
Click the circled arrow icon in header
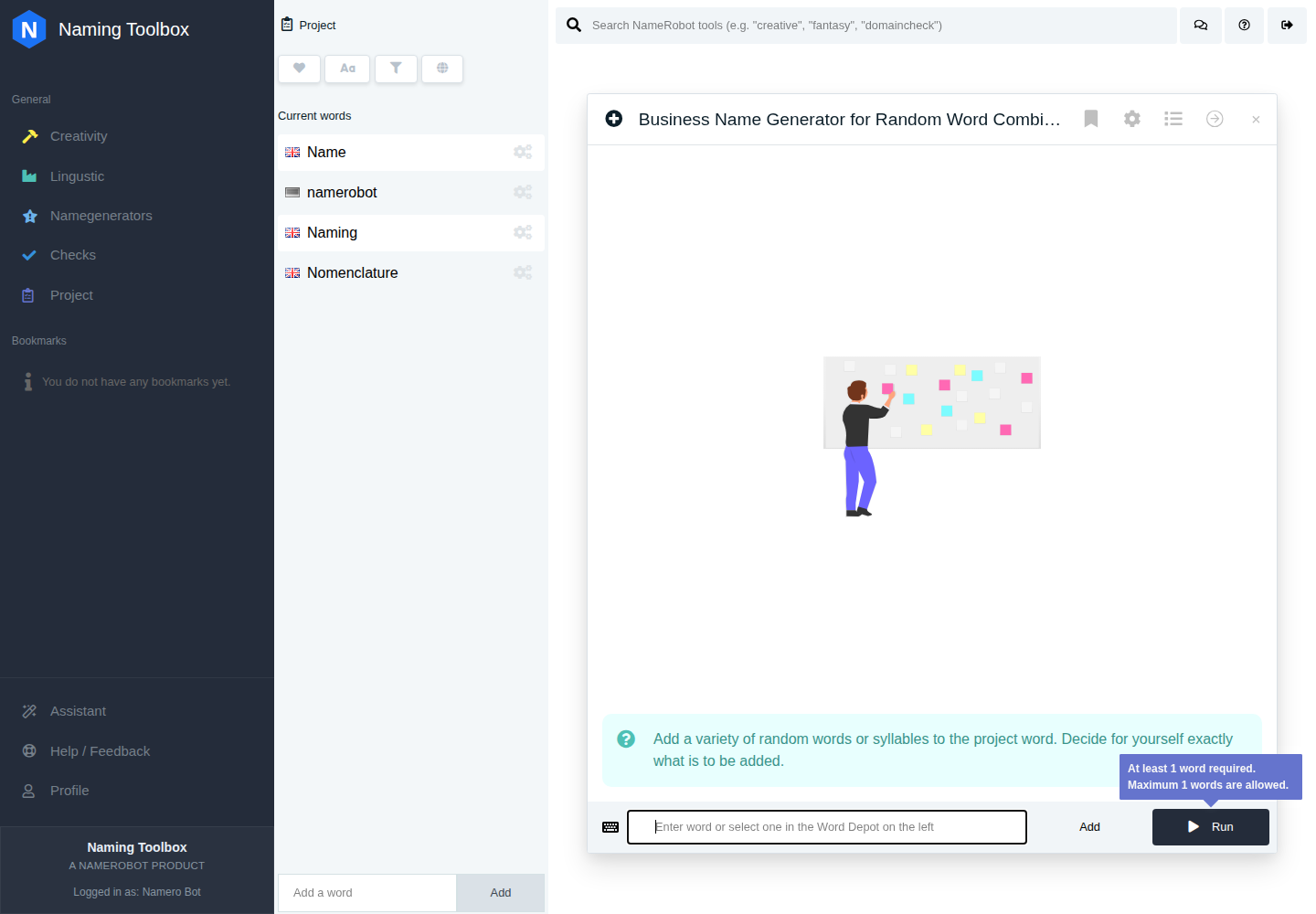click(x=1215, y=119)
